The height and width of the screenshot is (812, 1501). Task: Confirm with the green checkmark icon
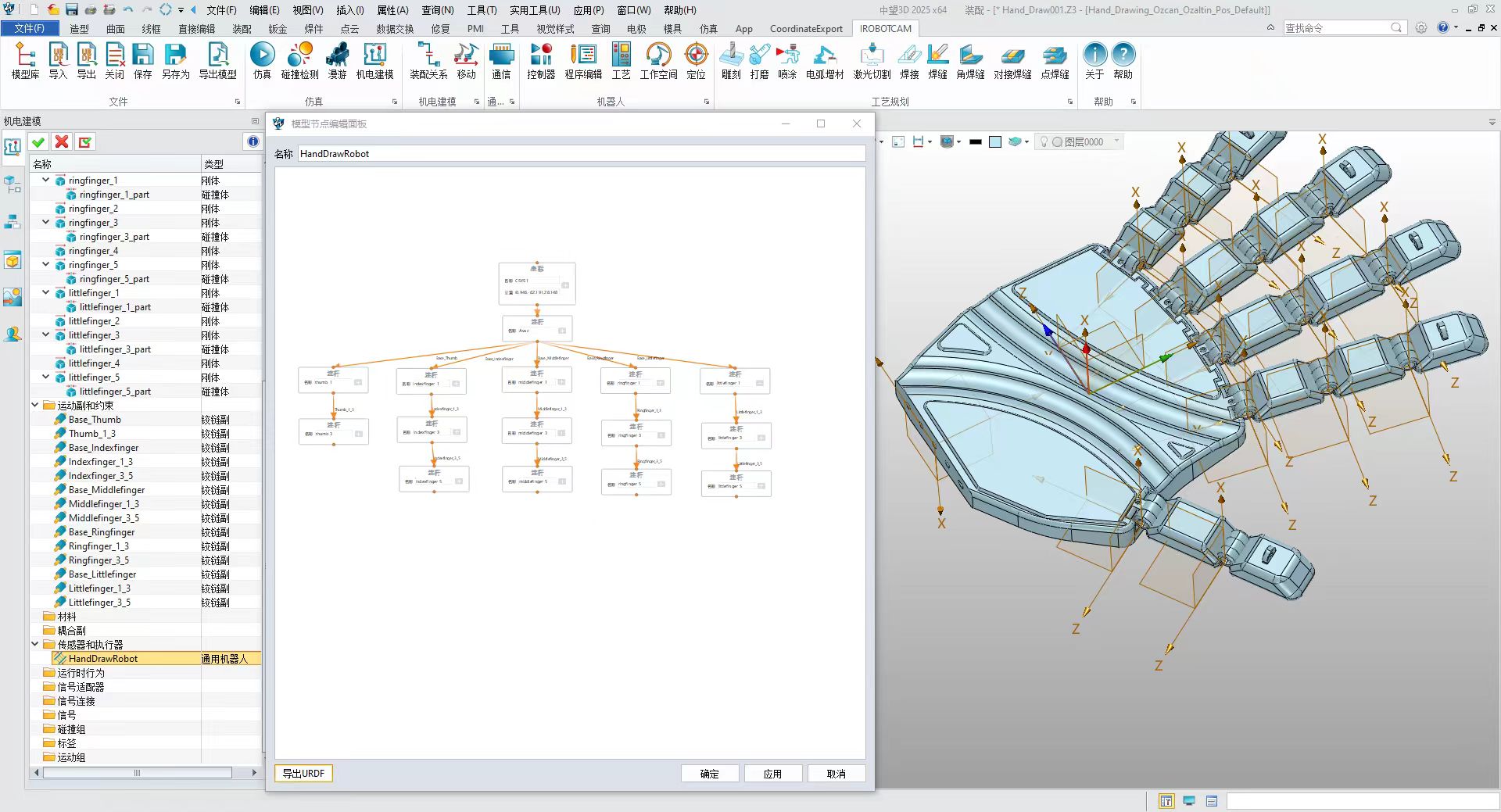coord(38,141)
